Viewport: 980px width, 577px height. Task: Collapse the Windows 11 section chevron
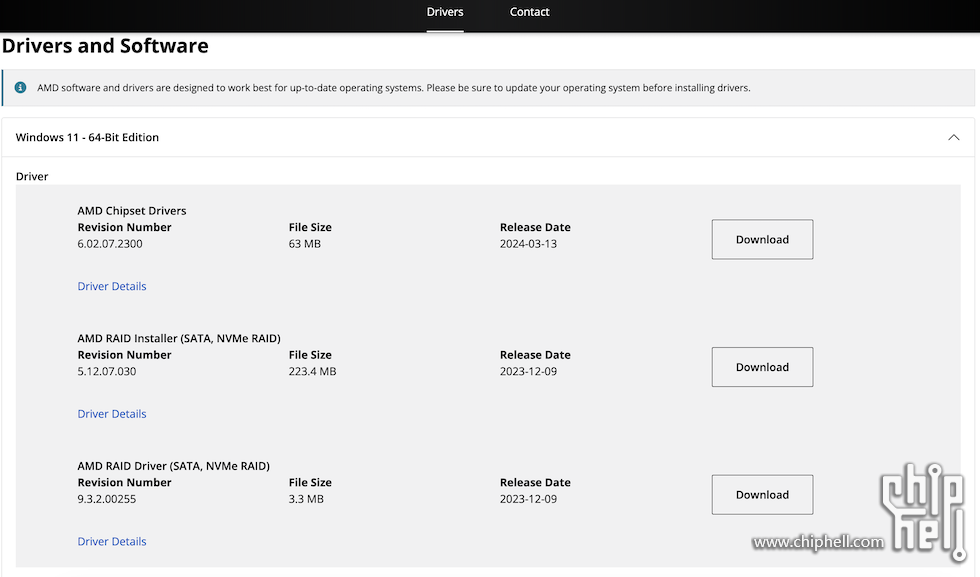[954, 138]
